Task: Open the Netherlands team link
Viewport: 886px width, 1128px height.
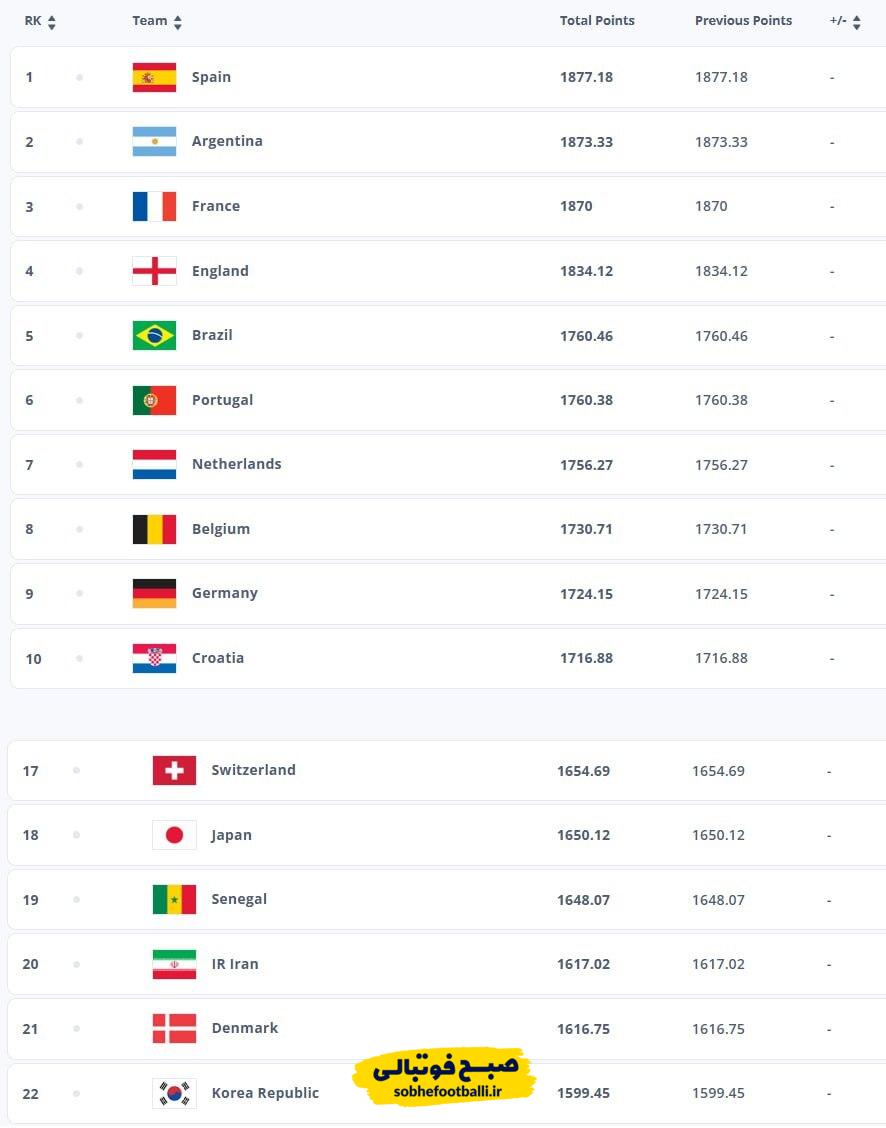Action: click(x=236, y=464)
